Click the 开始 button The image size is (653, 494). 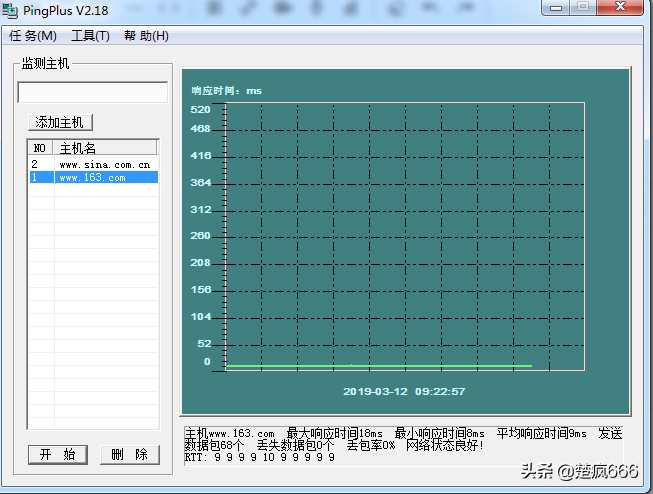click(x=58, y=454)
